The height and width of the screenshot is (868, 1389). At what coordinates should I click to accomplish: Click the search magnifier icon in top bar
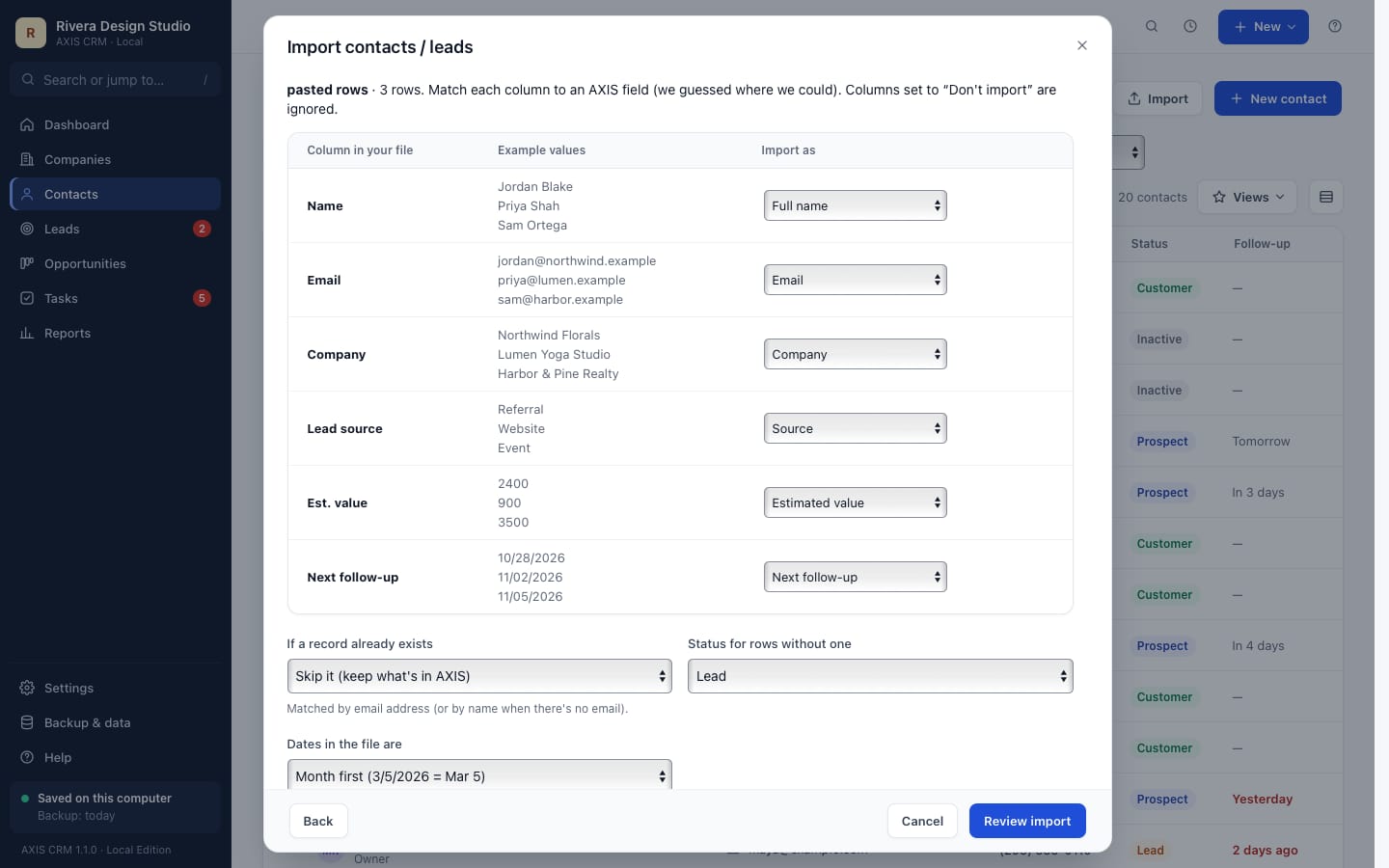point(1152,27)
